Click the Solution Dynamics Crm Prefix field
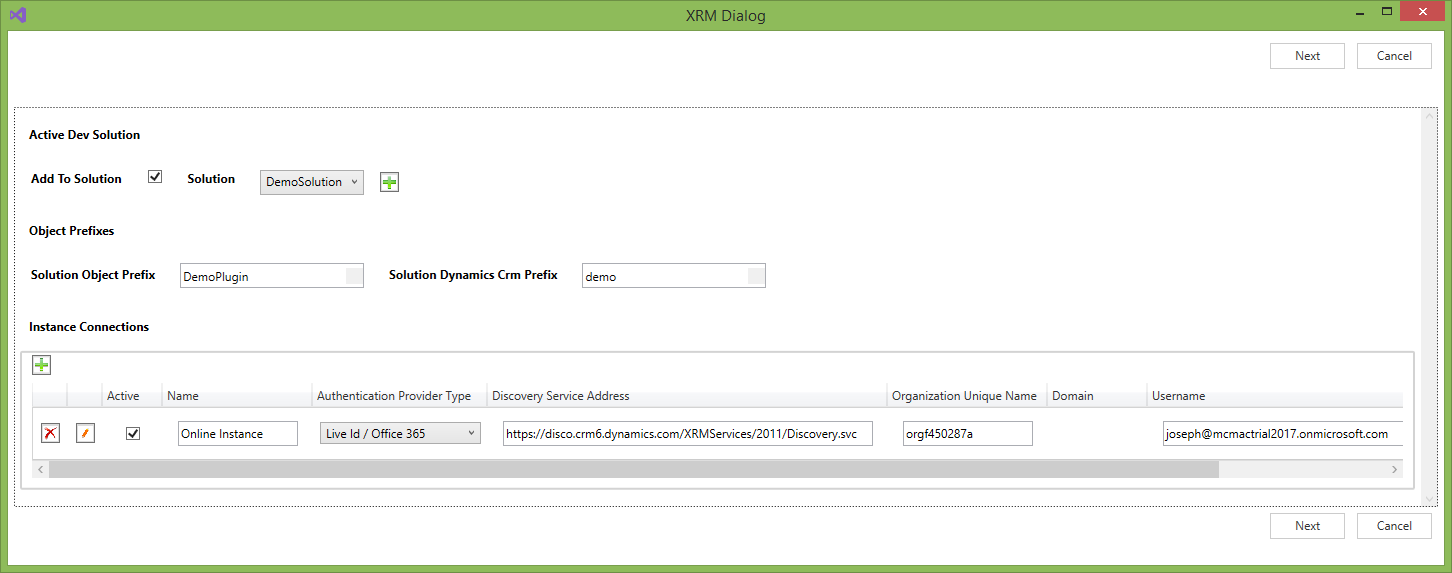 664,276
